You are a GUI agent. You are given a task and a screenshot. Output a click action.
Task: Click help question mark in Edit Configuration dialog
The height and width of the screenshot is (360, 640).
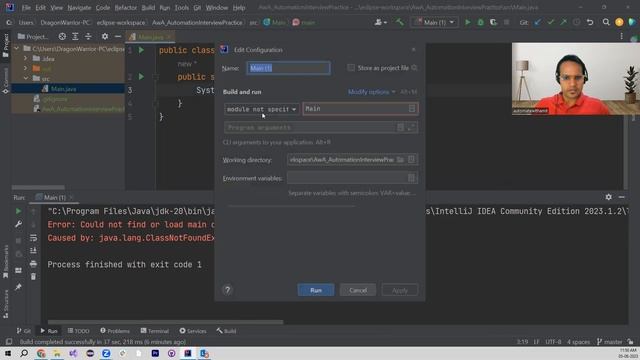pos(228,290)
